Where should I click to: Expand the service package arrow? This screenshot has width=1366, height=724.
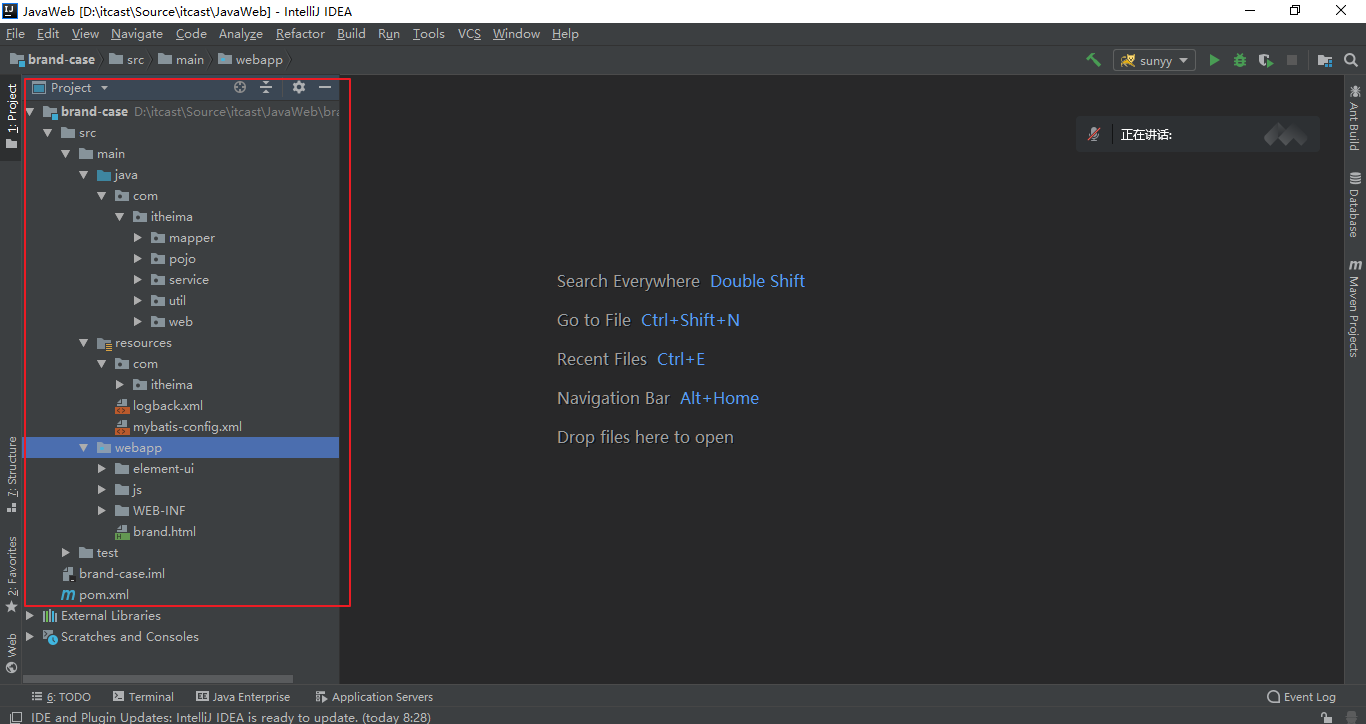139,280
